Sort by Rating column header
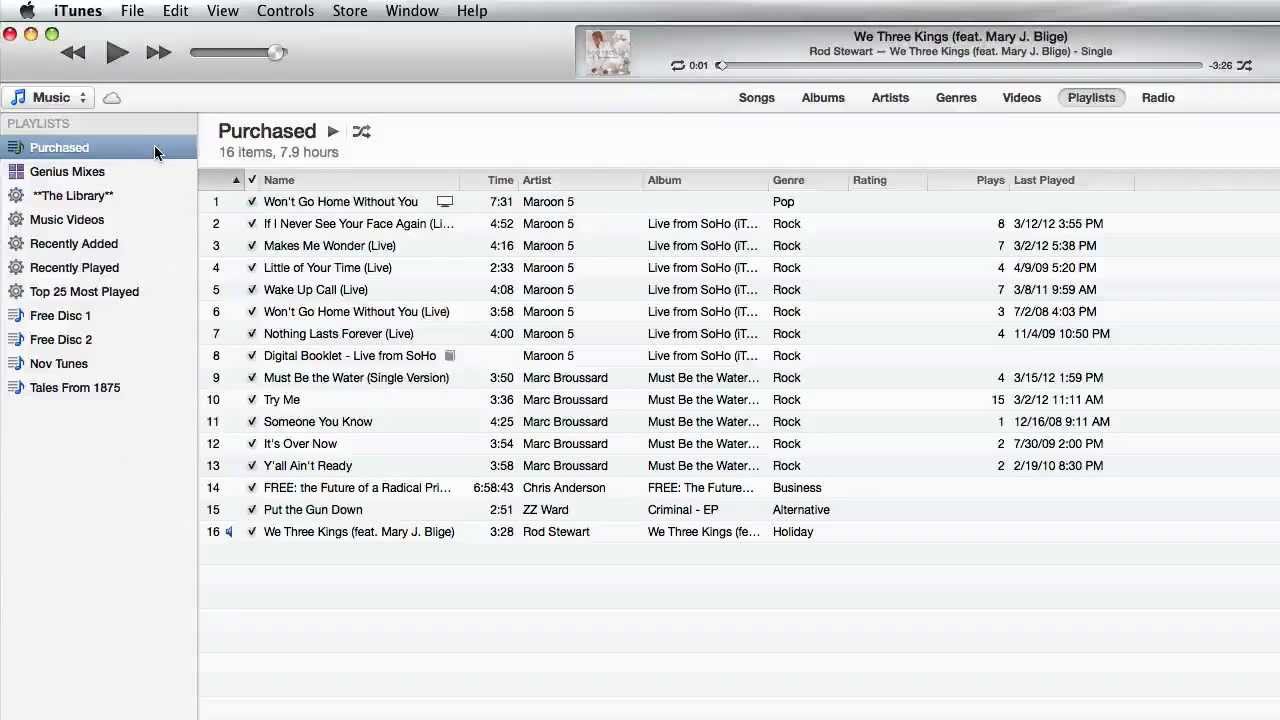Image resolution: width=1280 pixels, height=720 pixels. 888,180
